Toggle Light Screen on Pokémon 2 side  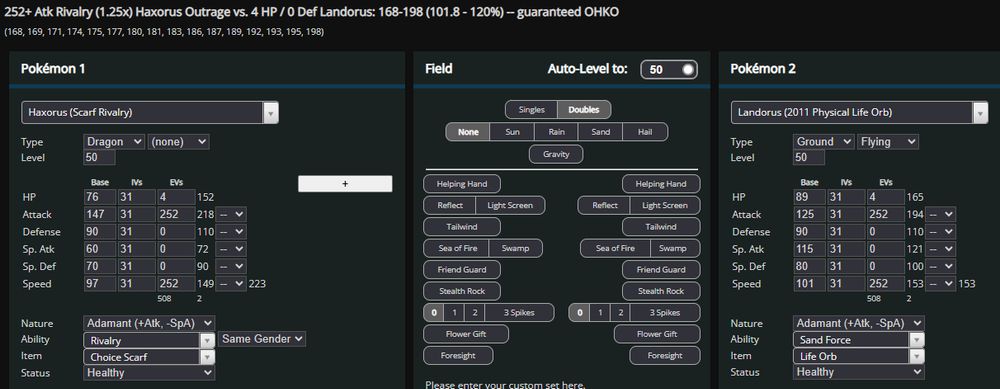tap(665, 205)
